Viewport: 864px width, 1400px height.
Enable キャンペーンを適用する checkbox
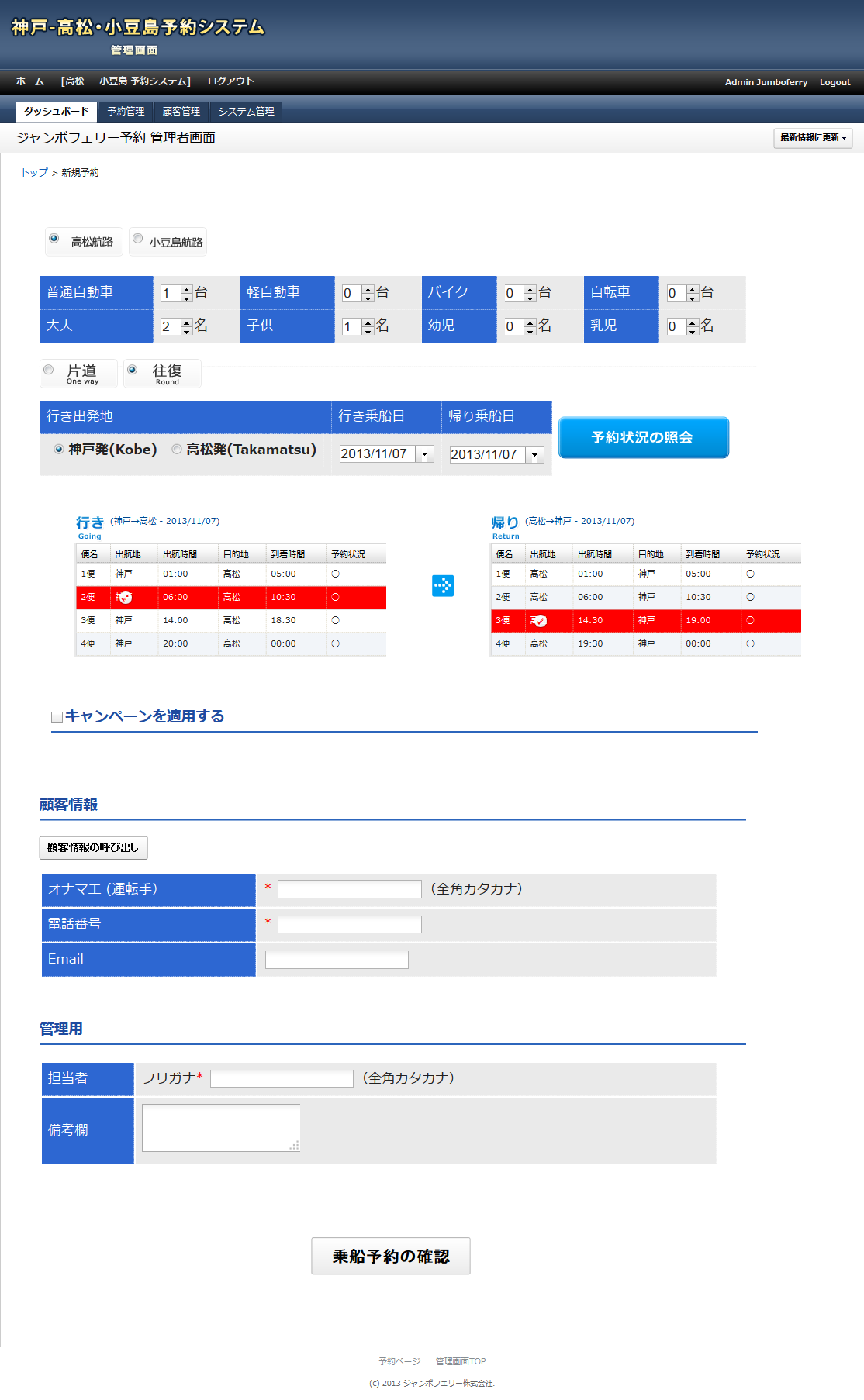click(x=57, y=717)
